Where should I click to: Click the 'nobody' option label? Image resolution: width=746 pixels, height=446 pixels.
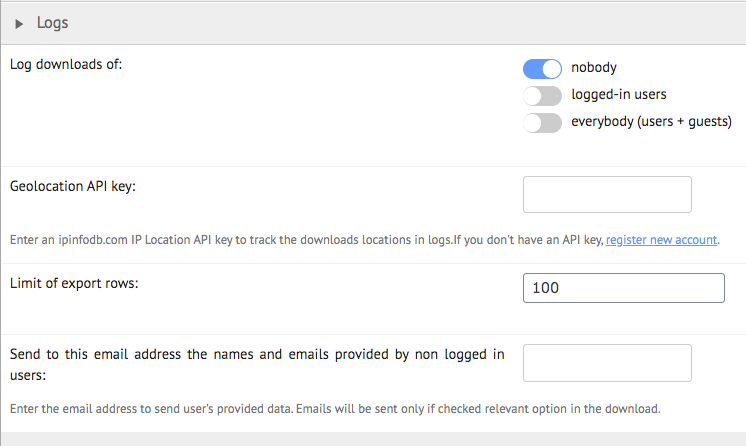tap(594, 68)
